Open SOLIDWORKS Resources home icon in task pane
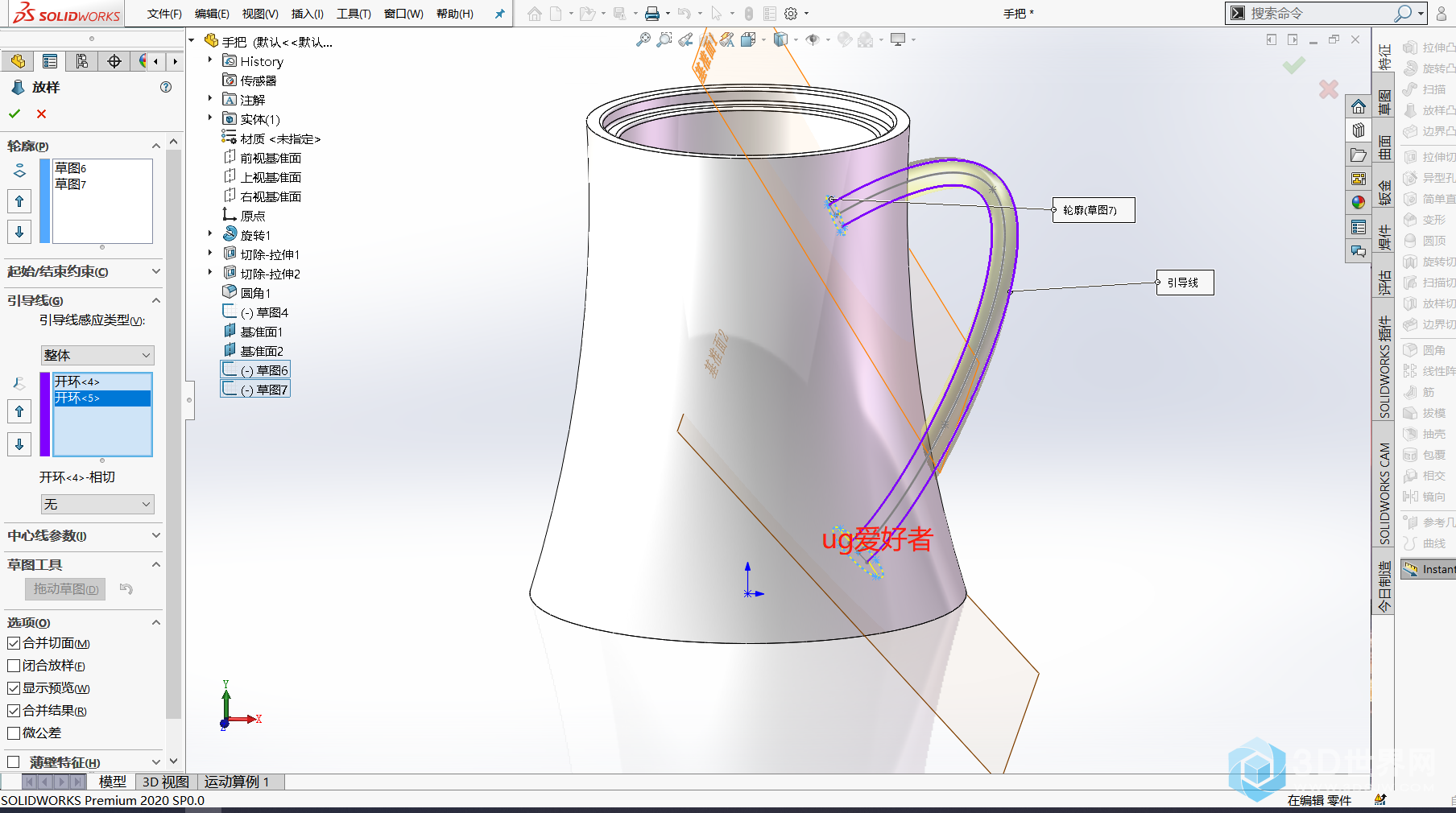The height and width of the screenshot is (813, 1456). click(x=1359, y=106)
